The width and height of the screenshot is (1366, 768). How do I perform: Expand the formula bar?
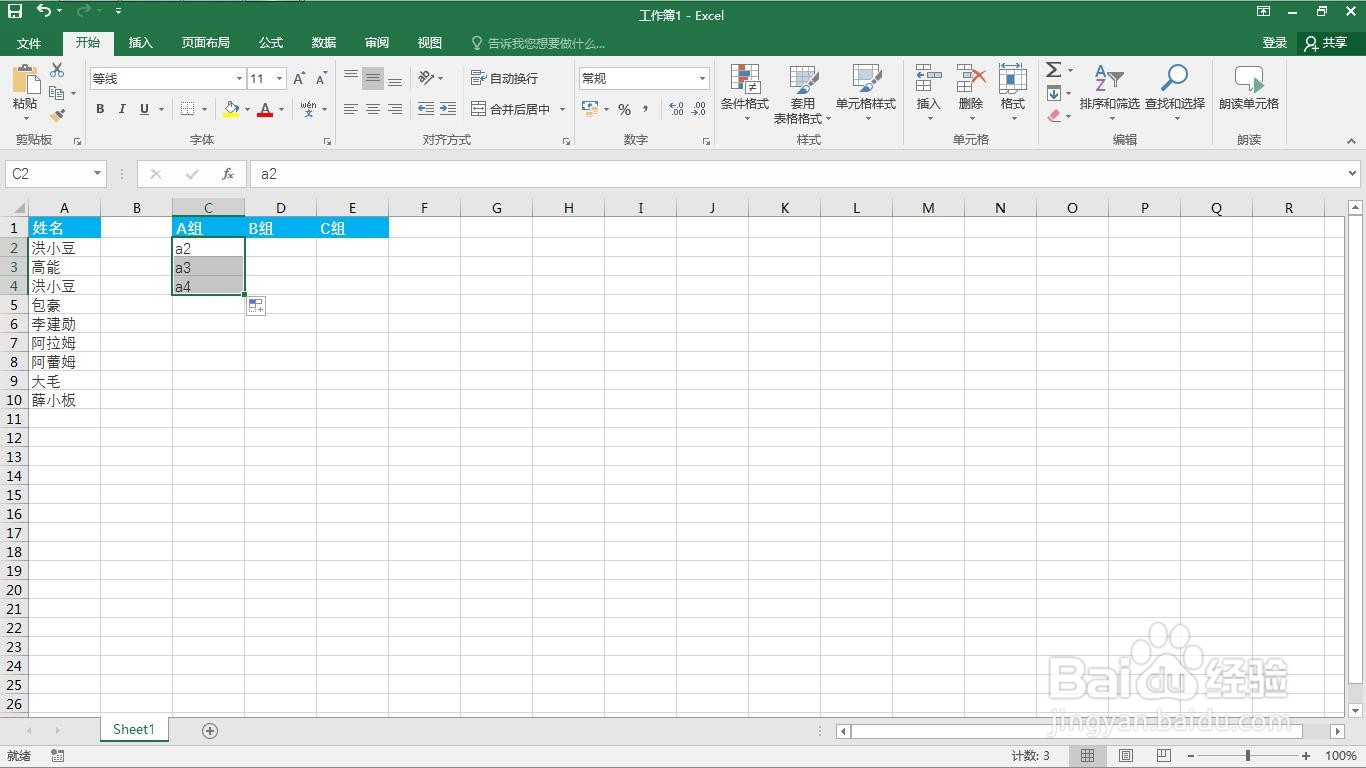pos(1353,174)
